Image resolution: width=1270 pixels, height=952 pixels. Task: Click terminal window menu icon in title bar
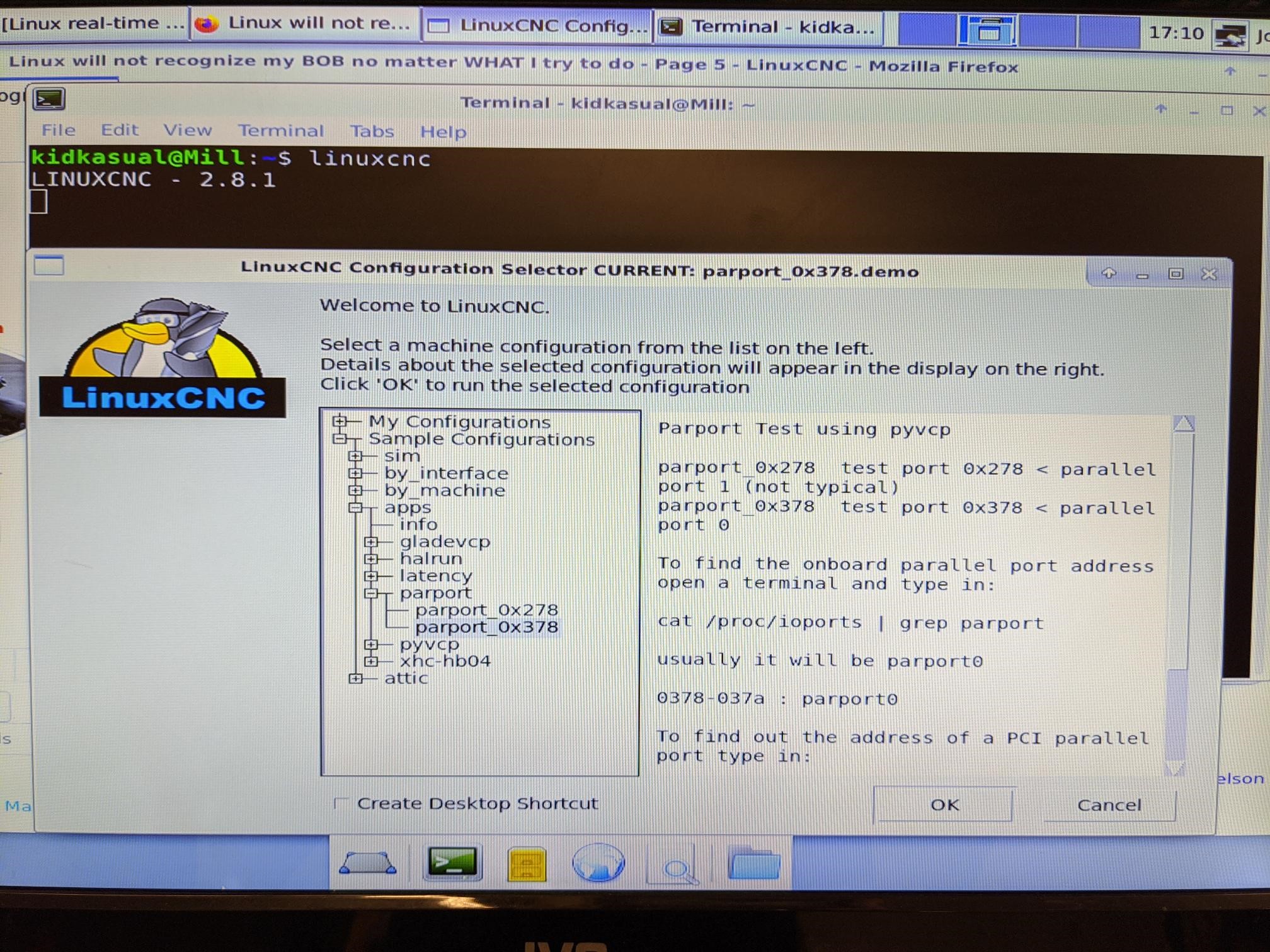tap(49, 99)
